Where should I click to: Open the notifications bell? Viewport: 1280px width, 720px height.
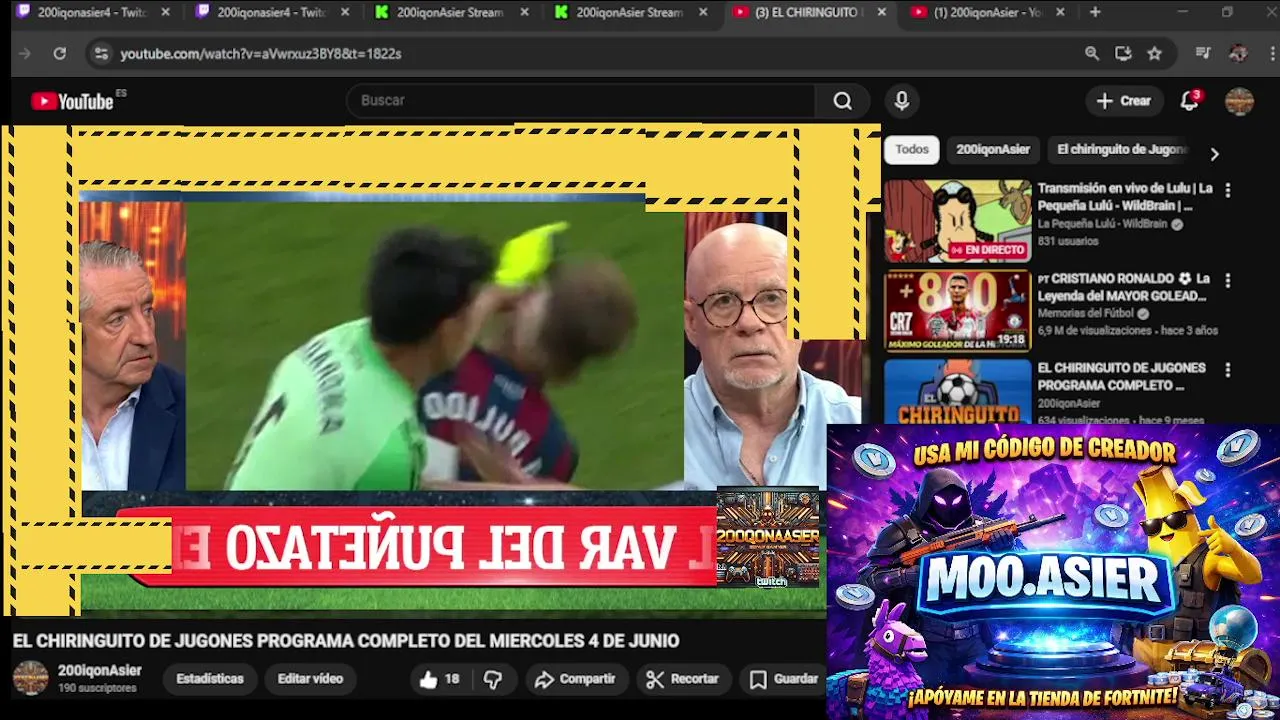(x=1189, y=101)
